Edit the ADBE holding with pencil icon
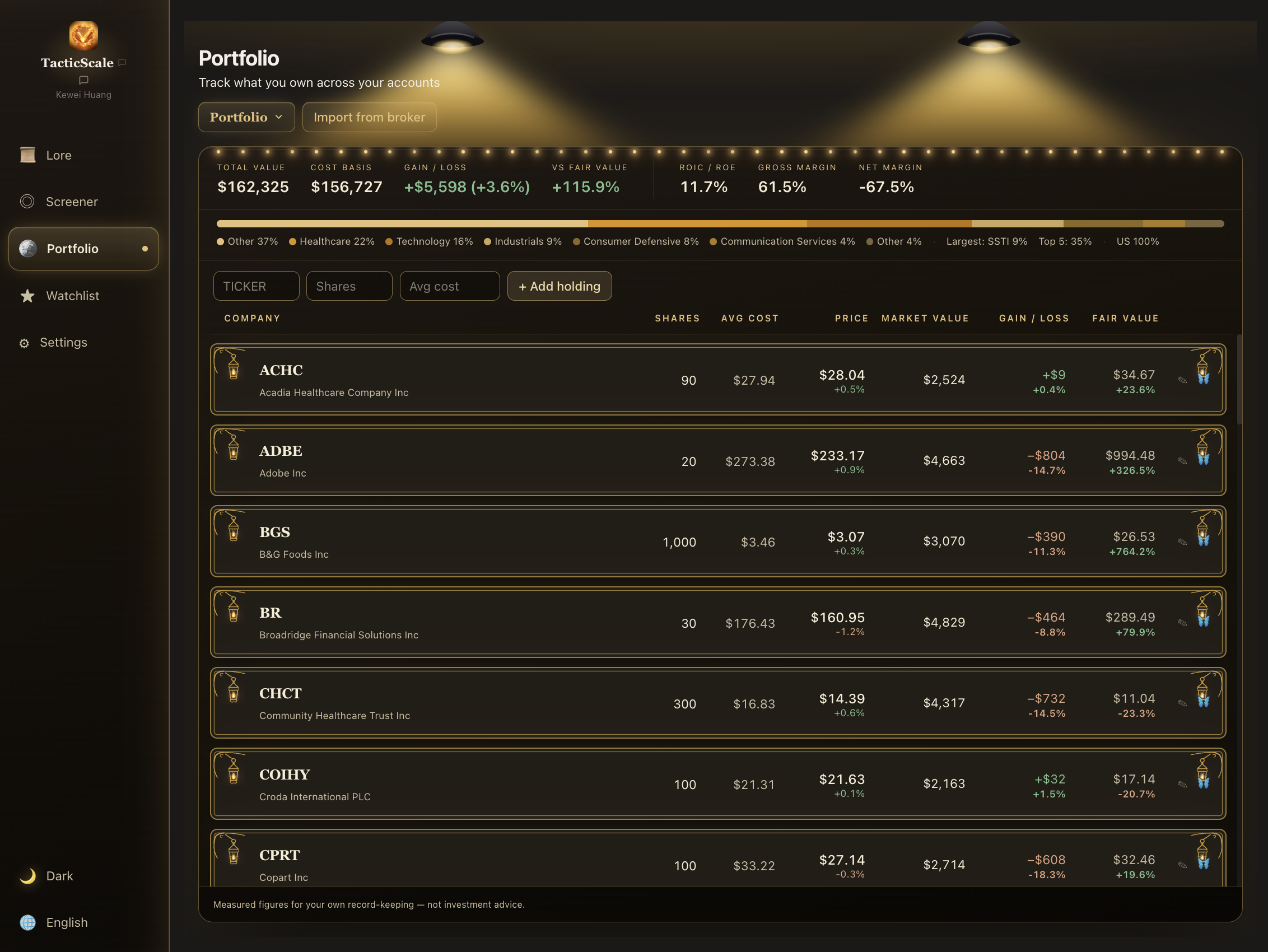Image resolution: width=1268 pixels, height=952 pixels. (1182, 461)
